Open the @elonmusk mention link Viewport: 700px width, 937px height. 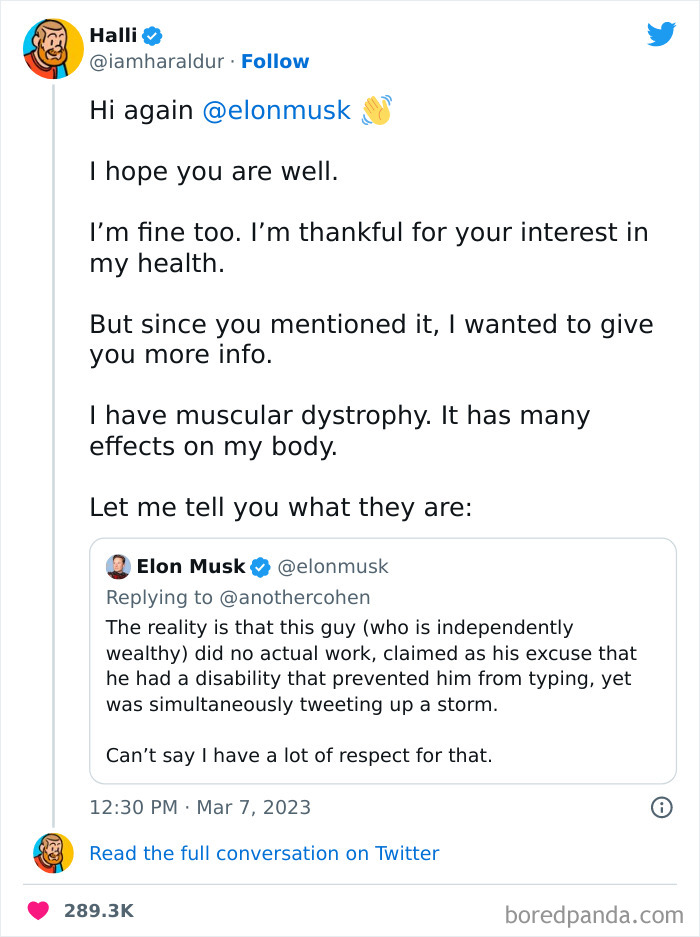[x=278, y=110]
